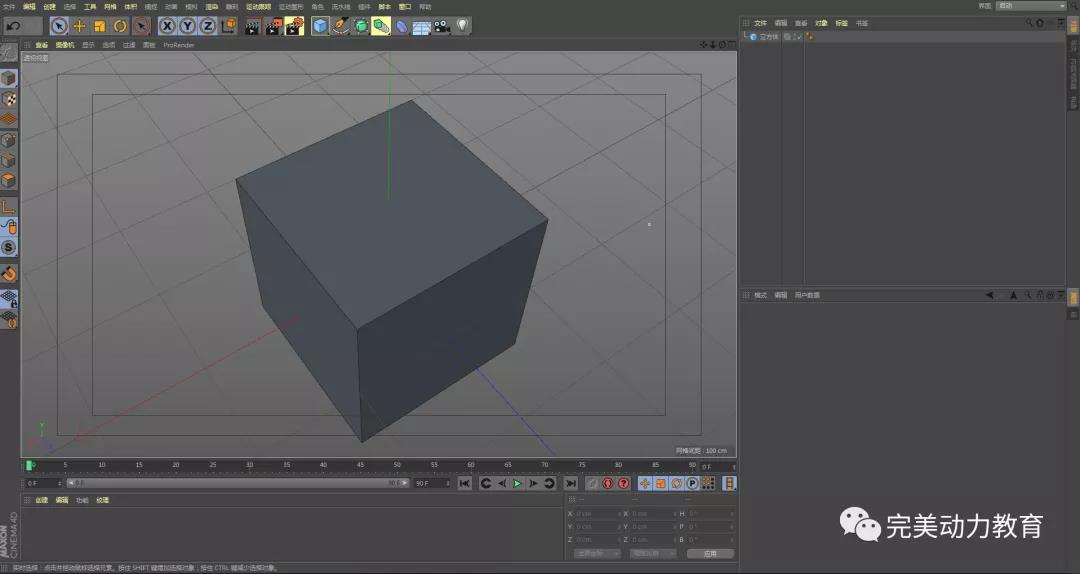Add a Camera object from toolbar
The width and height of the screenshot is (1080, 574).
[x=441, y=26]
